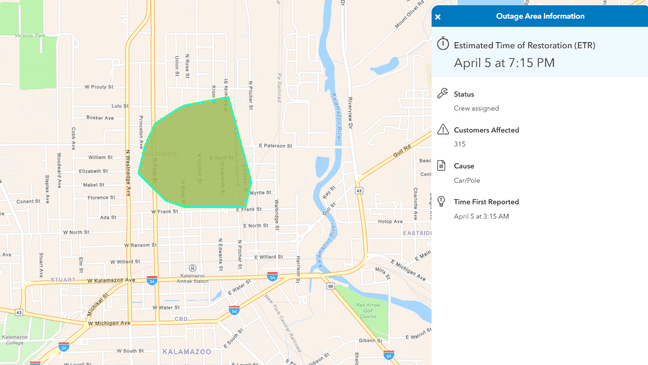Screen dimensions: 648x365
Task: Click the 'Riverview Dr' map label
Action: (x=350, y=113)
